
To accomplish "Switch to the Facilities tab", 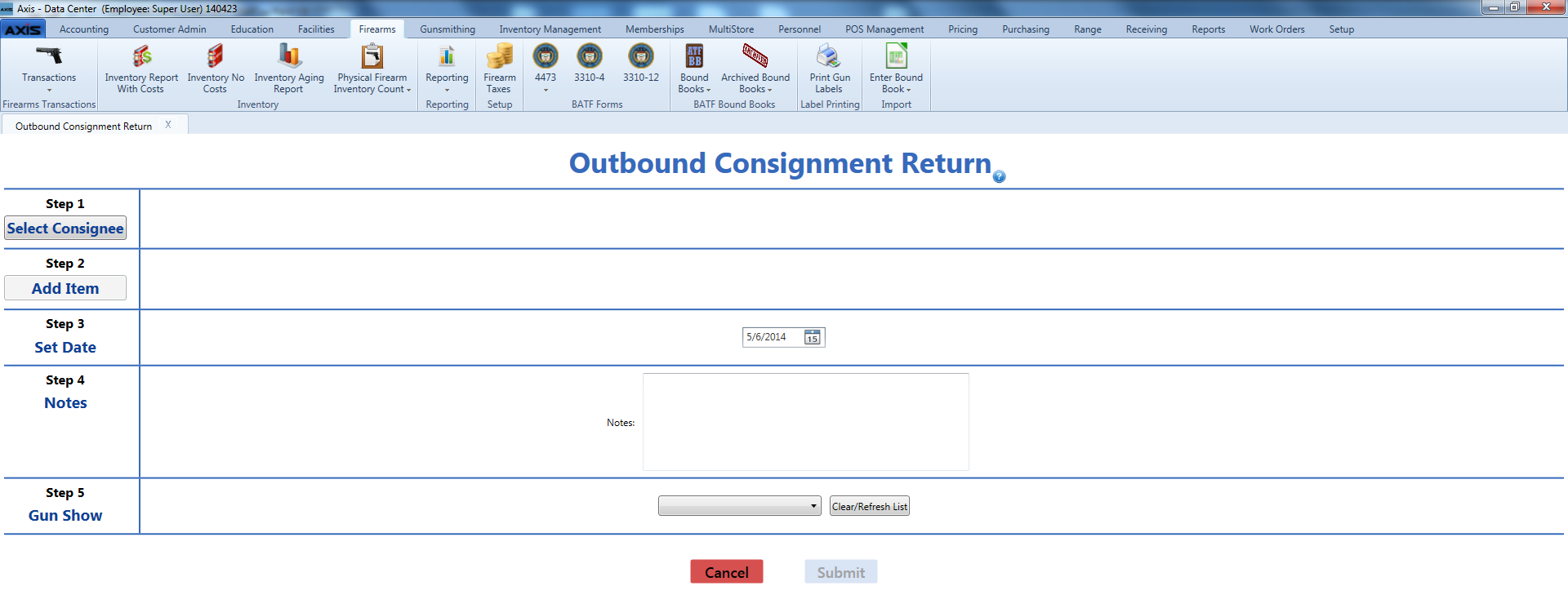I will pyautogui.click(x=316, y=29).
